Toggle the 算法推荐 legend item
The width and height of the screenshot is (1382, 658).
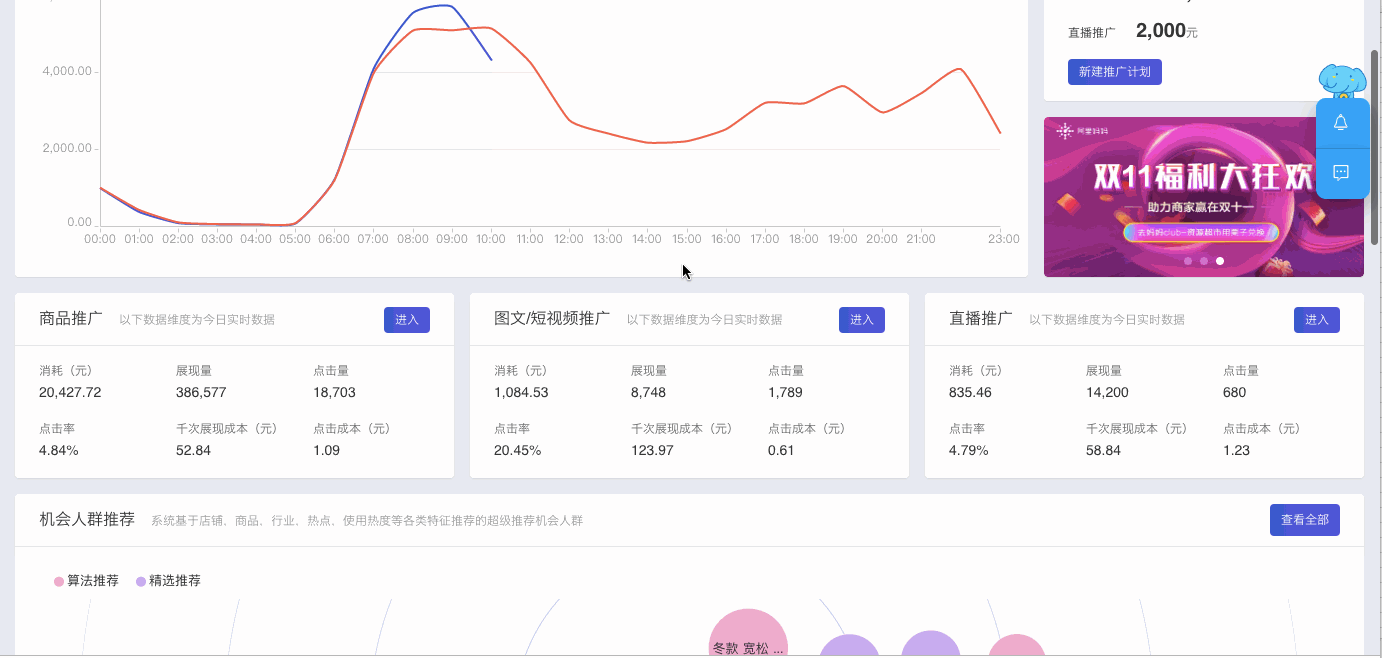86,581
